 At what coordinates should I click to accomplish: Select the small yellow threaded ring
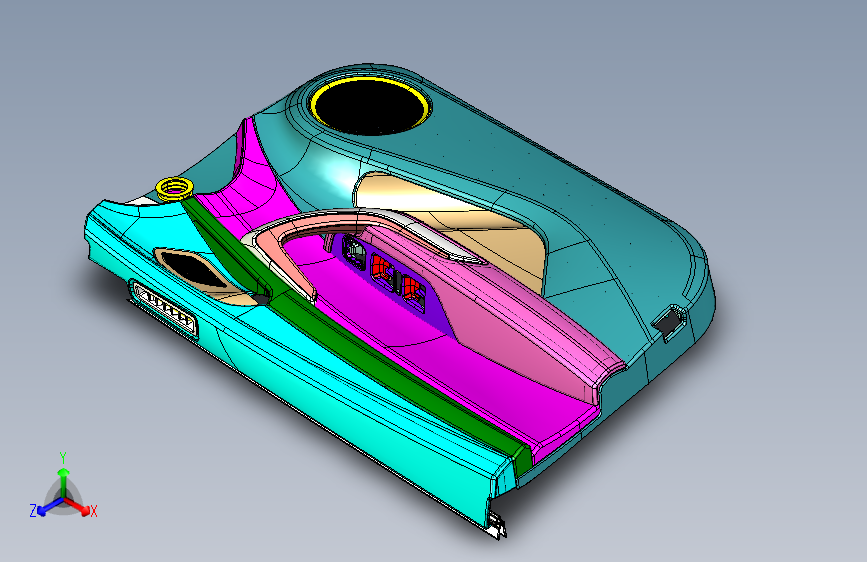(174, 189)
